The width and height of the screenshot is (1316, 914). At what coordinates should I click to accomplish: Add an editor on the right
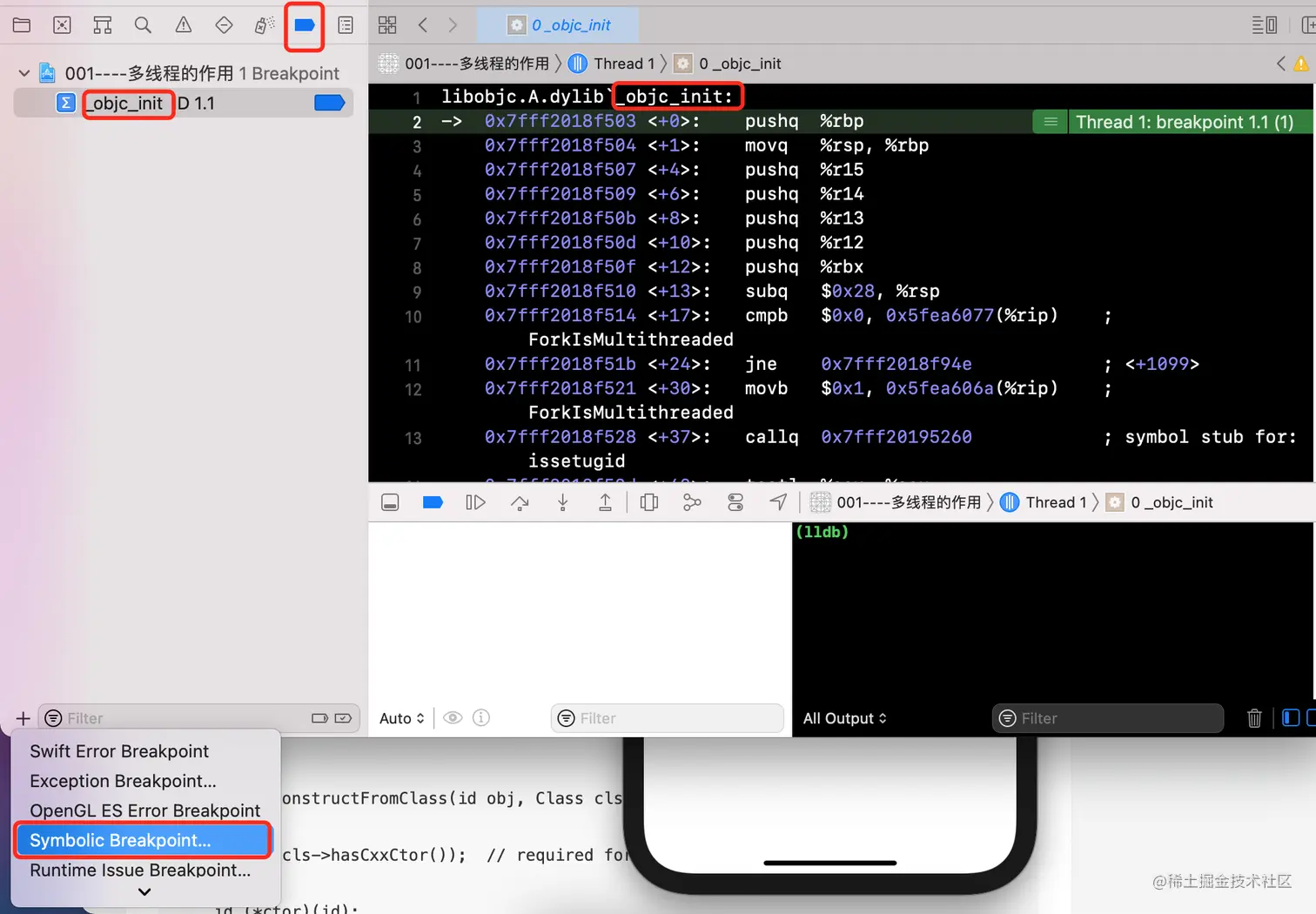click(1307, 25)
